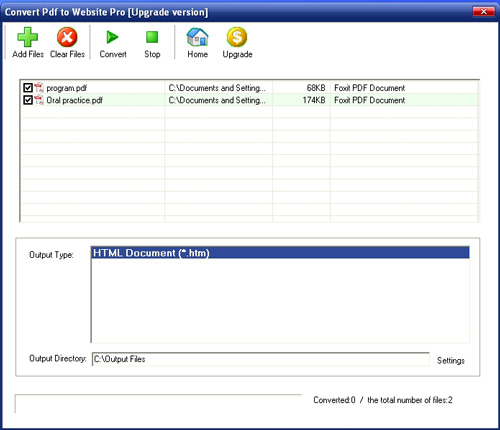Image resolution: width=500 pixels, height=430 pixels.
Task: Click the Output Directory path field
Action: [261, 359]
